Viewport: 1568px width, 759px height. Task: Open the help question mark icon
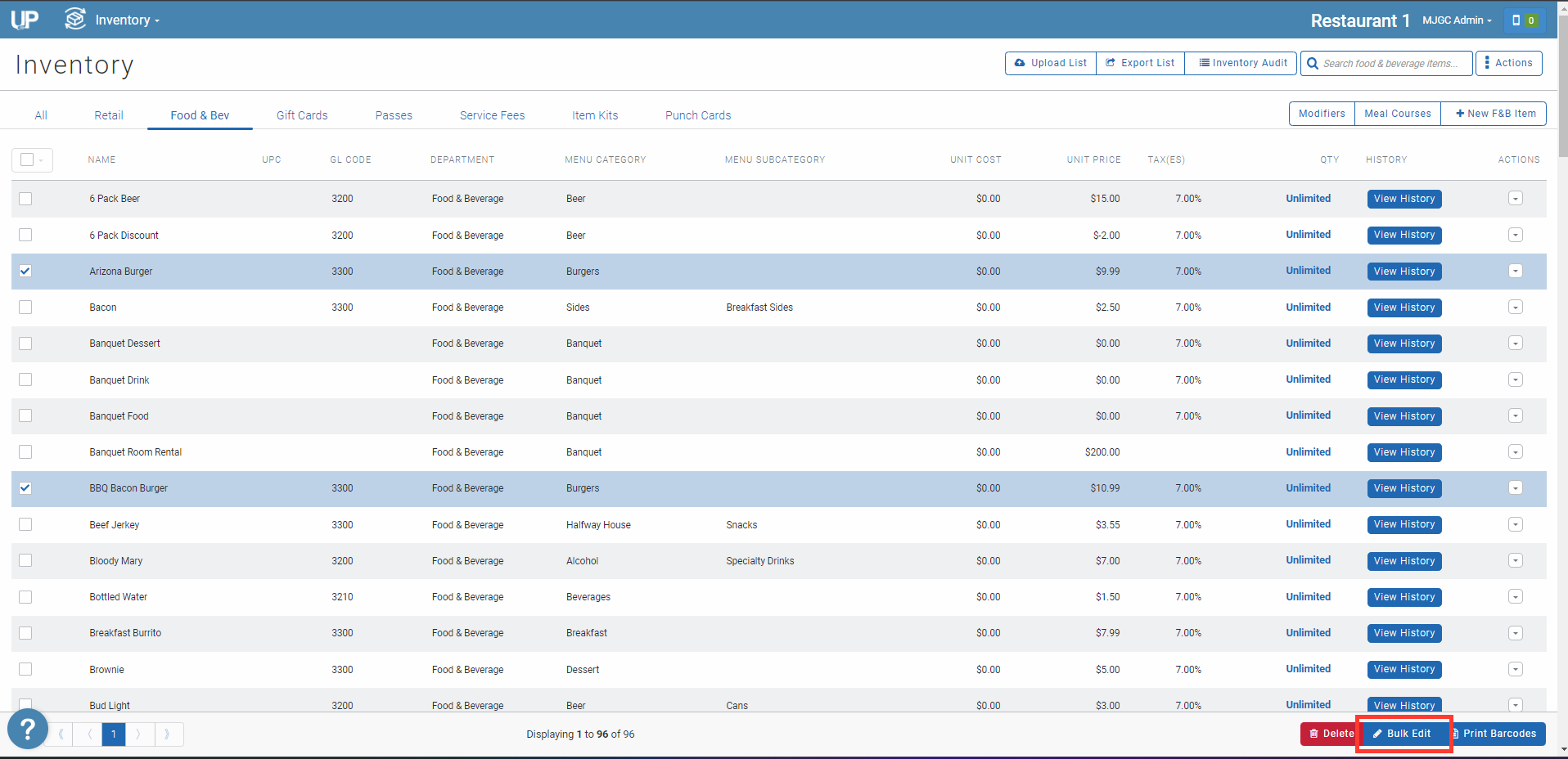tap(27, 728)
